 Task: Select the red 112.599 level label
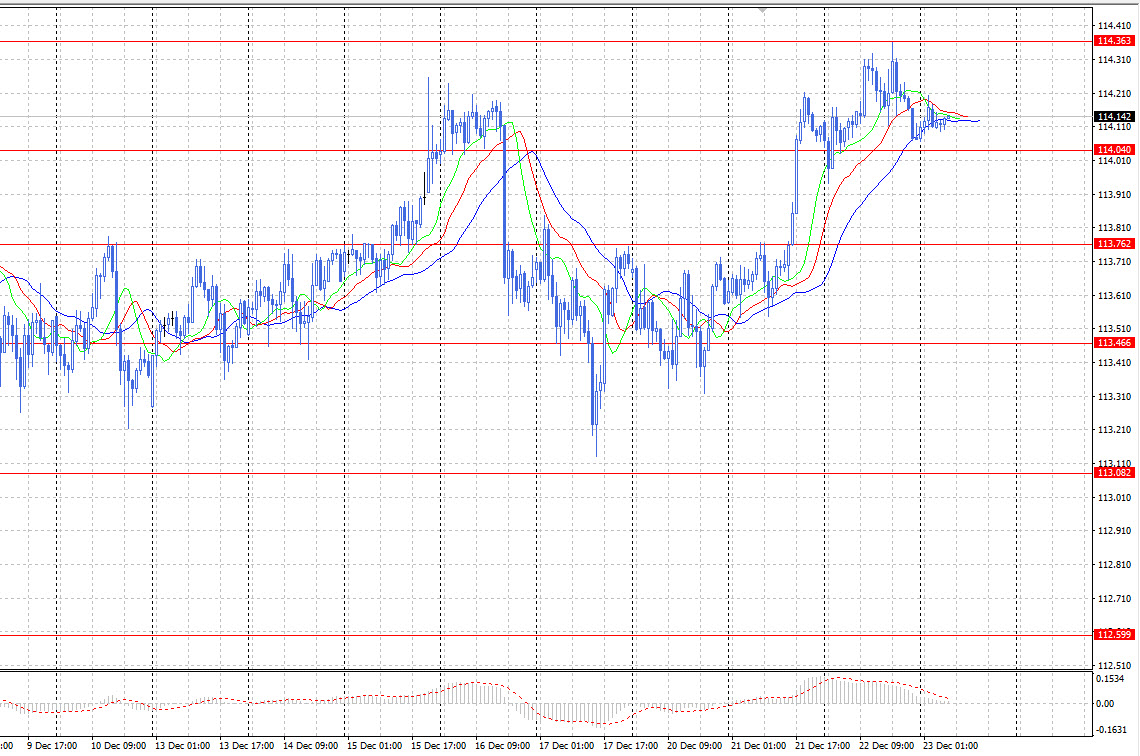[1115, 635]
